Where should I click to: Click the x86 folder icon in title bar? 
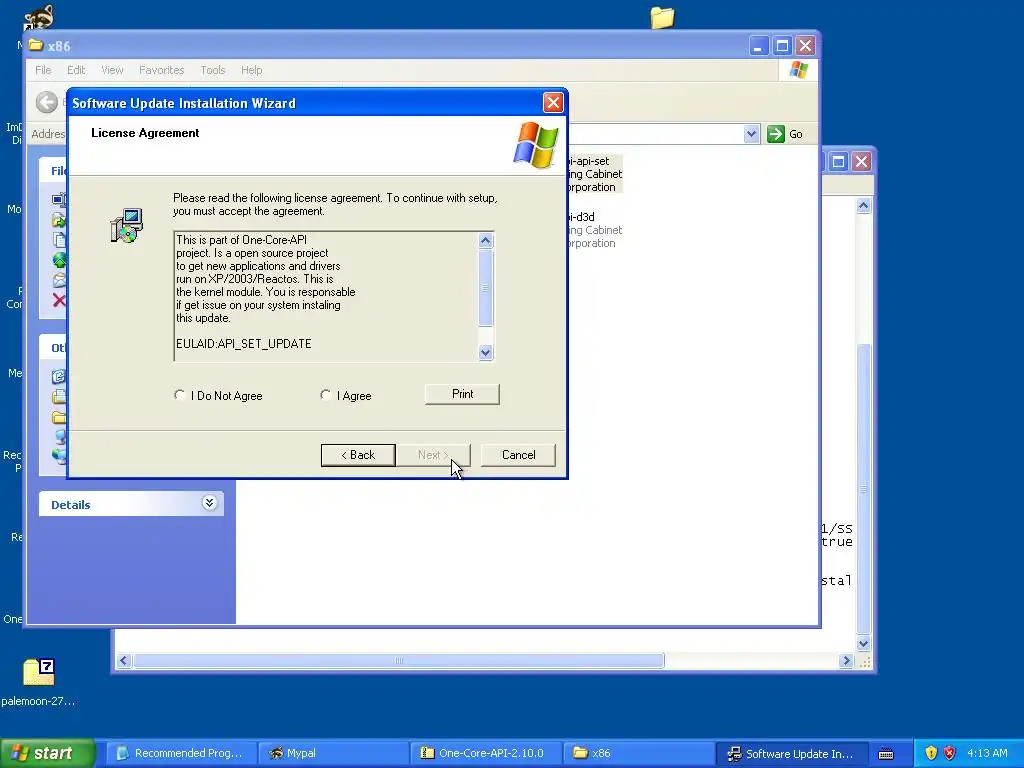point(36,45)
